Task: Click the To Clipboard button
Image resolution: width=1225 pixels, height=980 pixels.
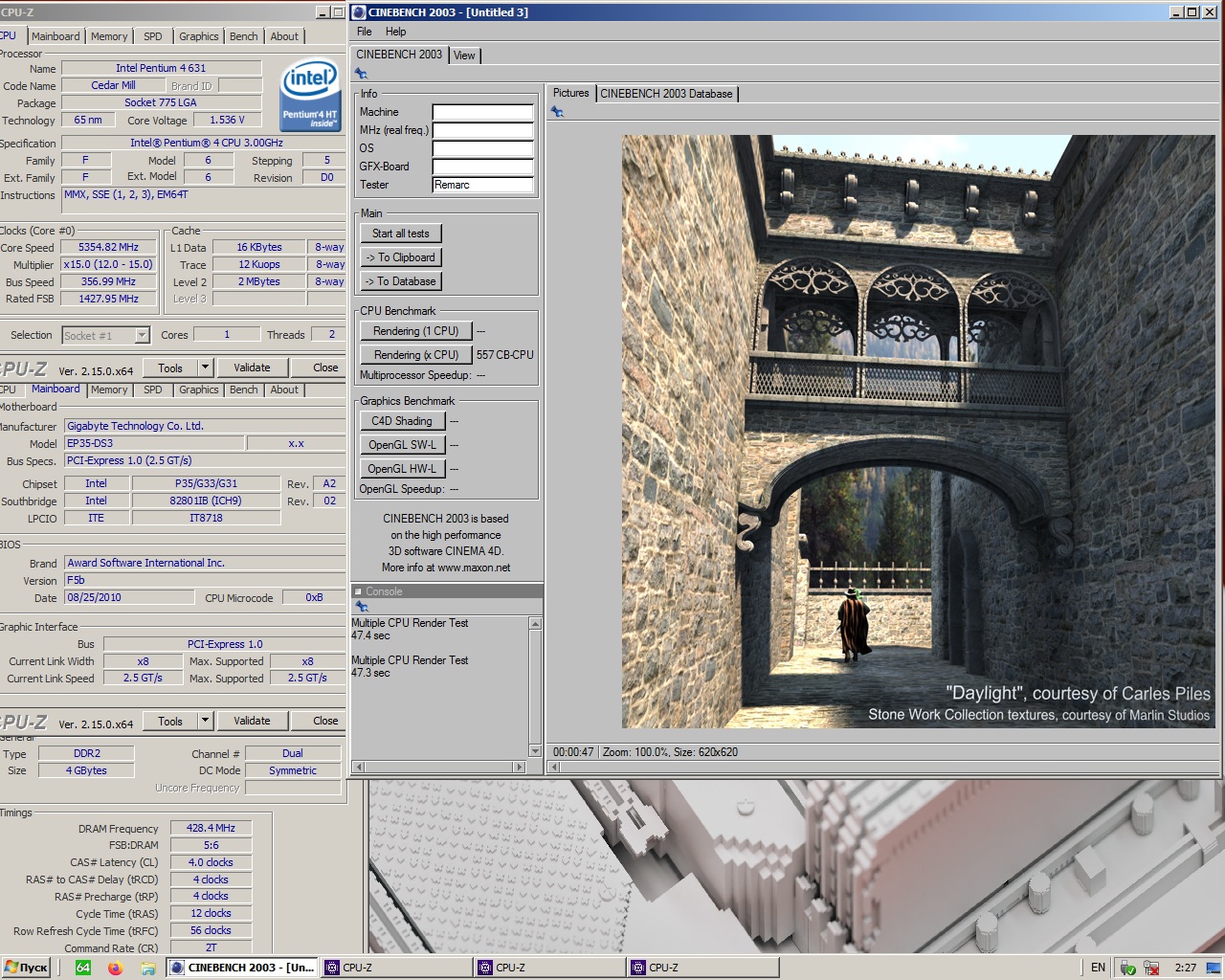Action: coord(401,257)
